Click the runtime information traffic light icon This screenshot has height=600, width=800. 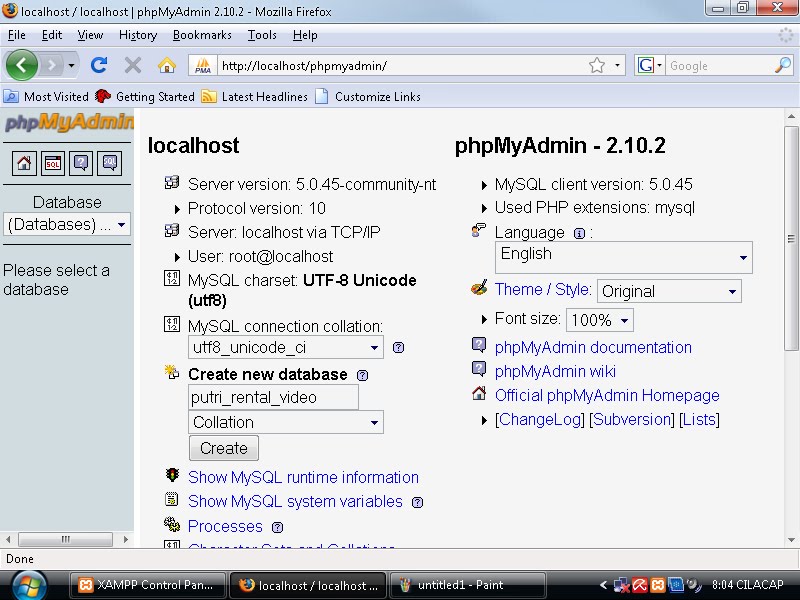click(172, 475)
